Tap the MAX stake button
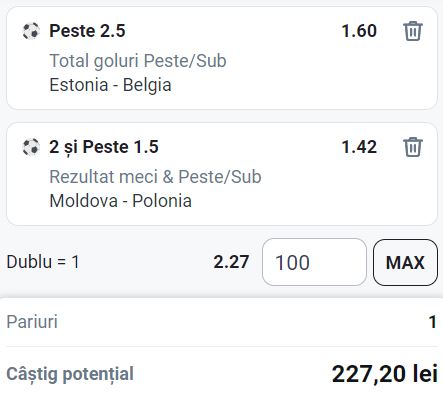This screenshot has width=443, height=395. (x=405, y=262)
